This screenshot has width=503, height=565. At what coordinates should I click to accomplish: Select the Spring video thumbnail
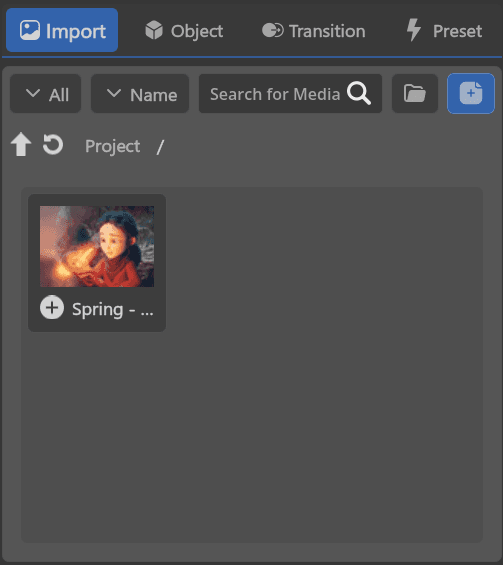pyautogui.click(x=97, y=246)
